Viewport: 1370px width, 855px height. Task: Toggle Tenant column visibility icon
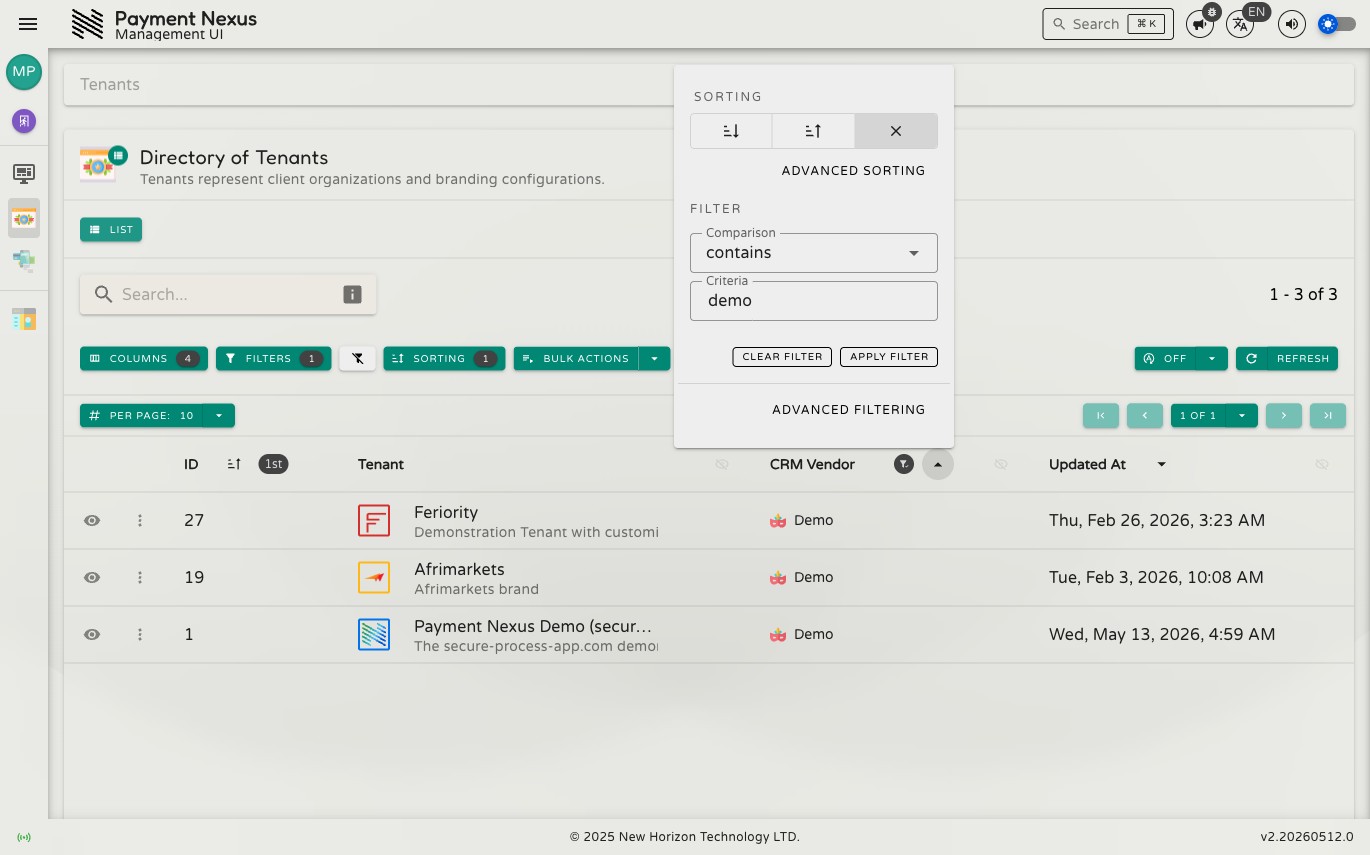(x=722, y=464)
